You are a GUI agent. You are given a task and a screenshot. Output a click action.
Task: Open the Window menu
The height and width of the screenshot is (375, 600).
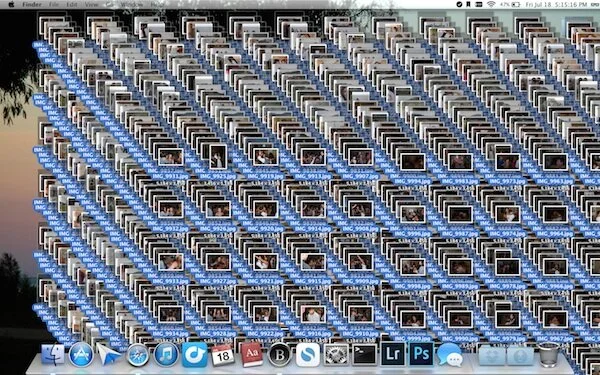tap(132, 4)
